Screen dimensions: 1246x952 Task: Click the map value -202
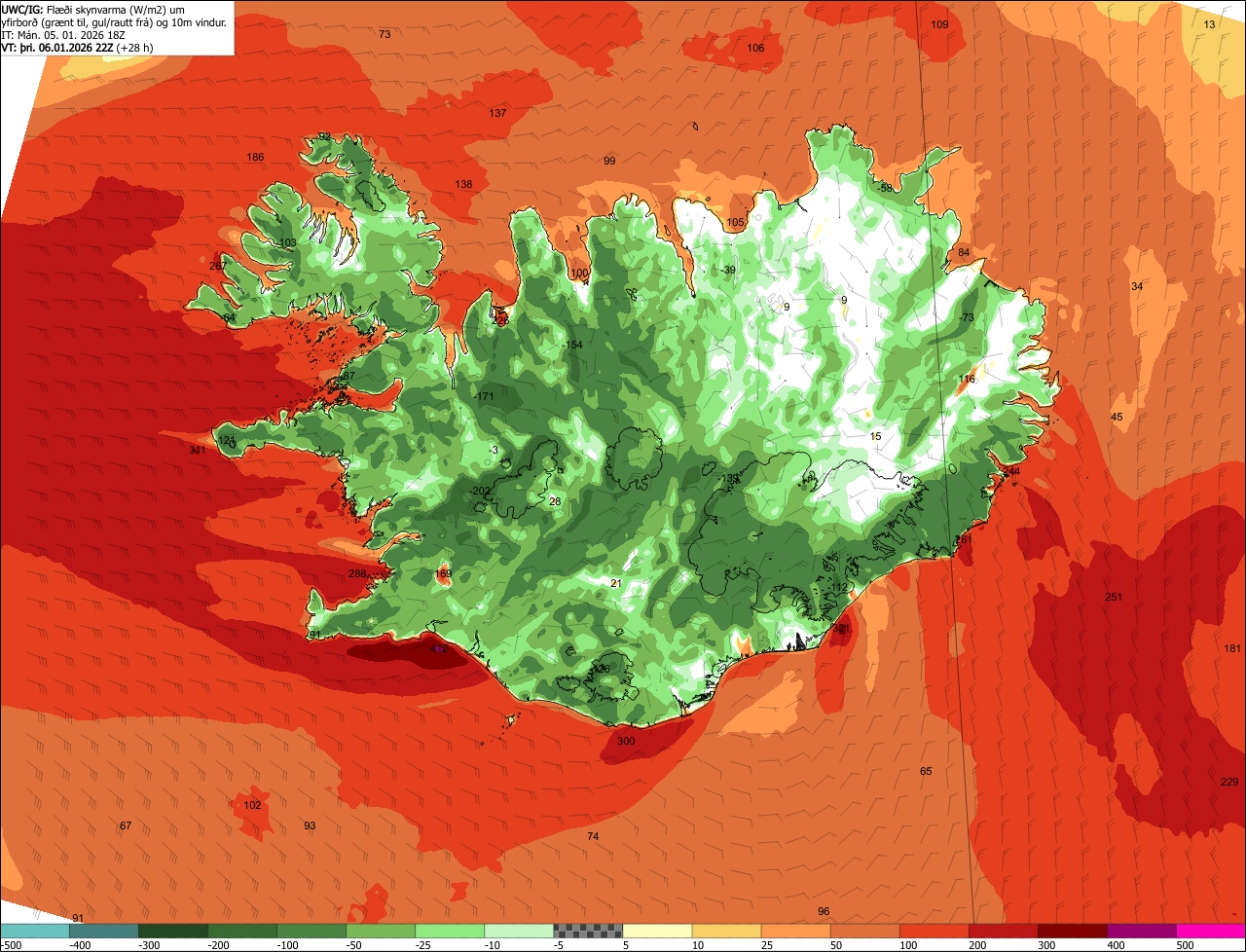480,491
